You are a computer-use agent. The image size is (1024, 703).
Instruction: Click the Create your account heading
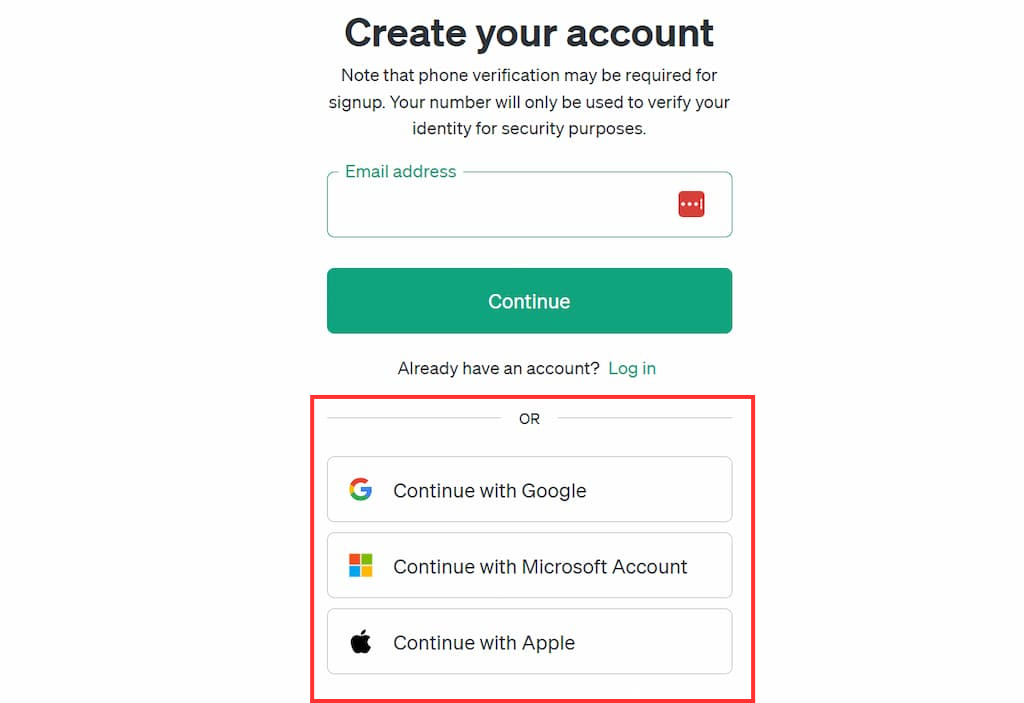(529, 33)
